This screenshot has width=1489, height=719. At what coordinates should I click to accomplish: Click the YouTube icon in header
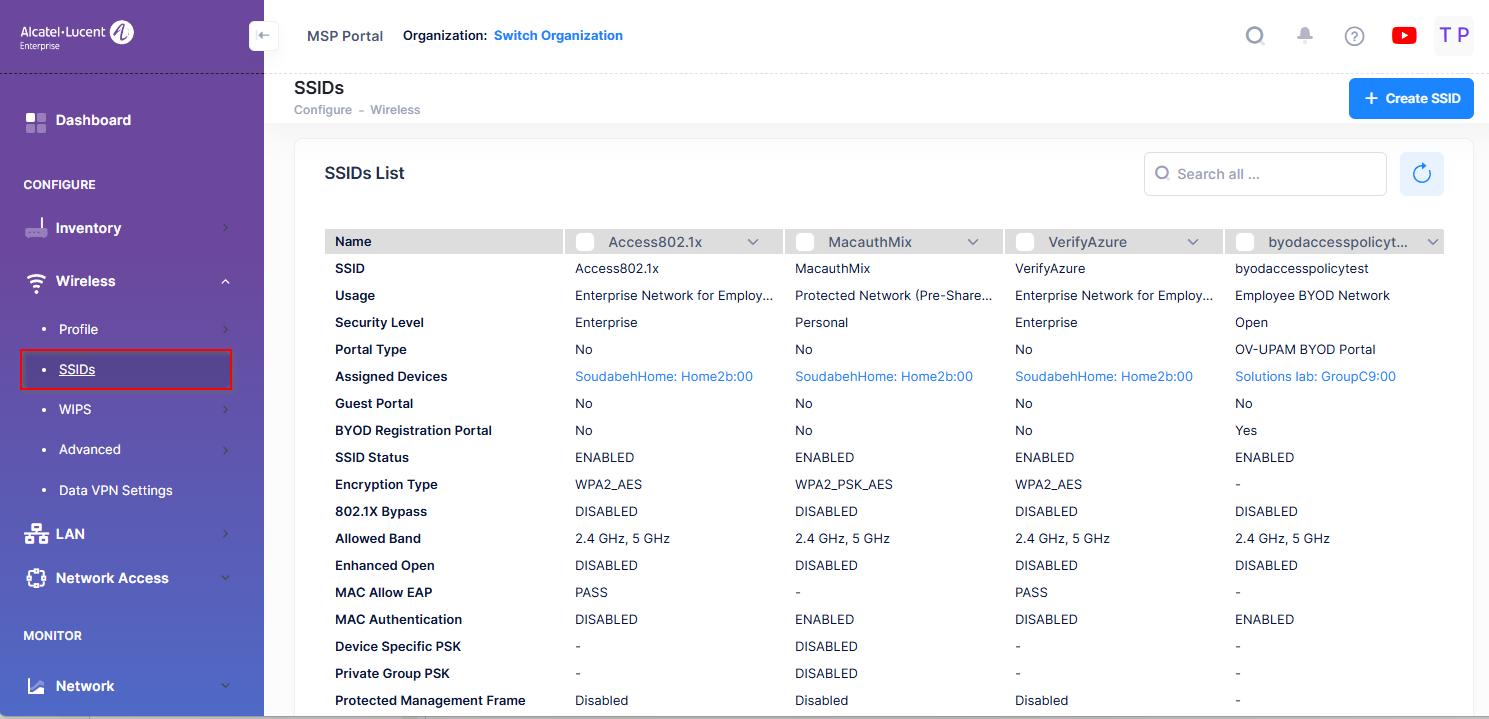coord(1404,36)
